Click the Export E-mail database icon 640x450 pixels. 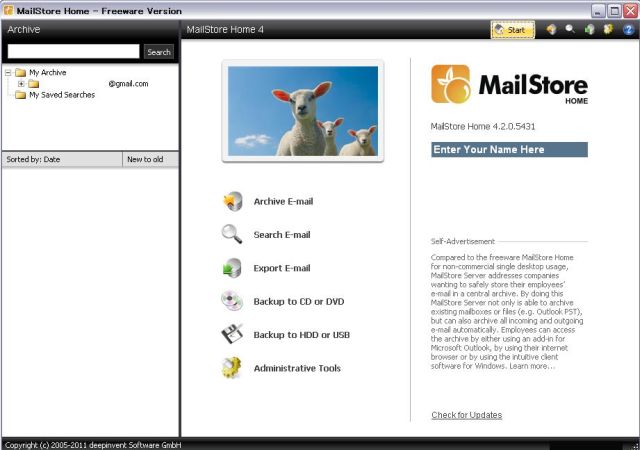[x=233, y=268]
